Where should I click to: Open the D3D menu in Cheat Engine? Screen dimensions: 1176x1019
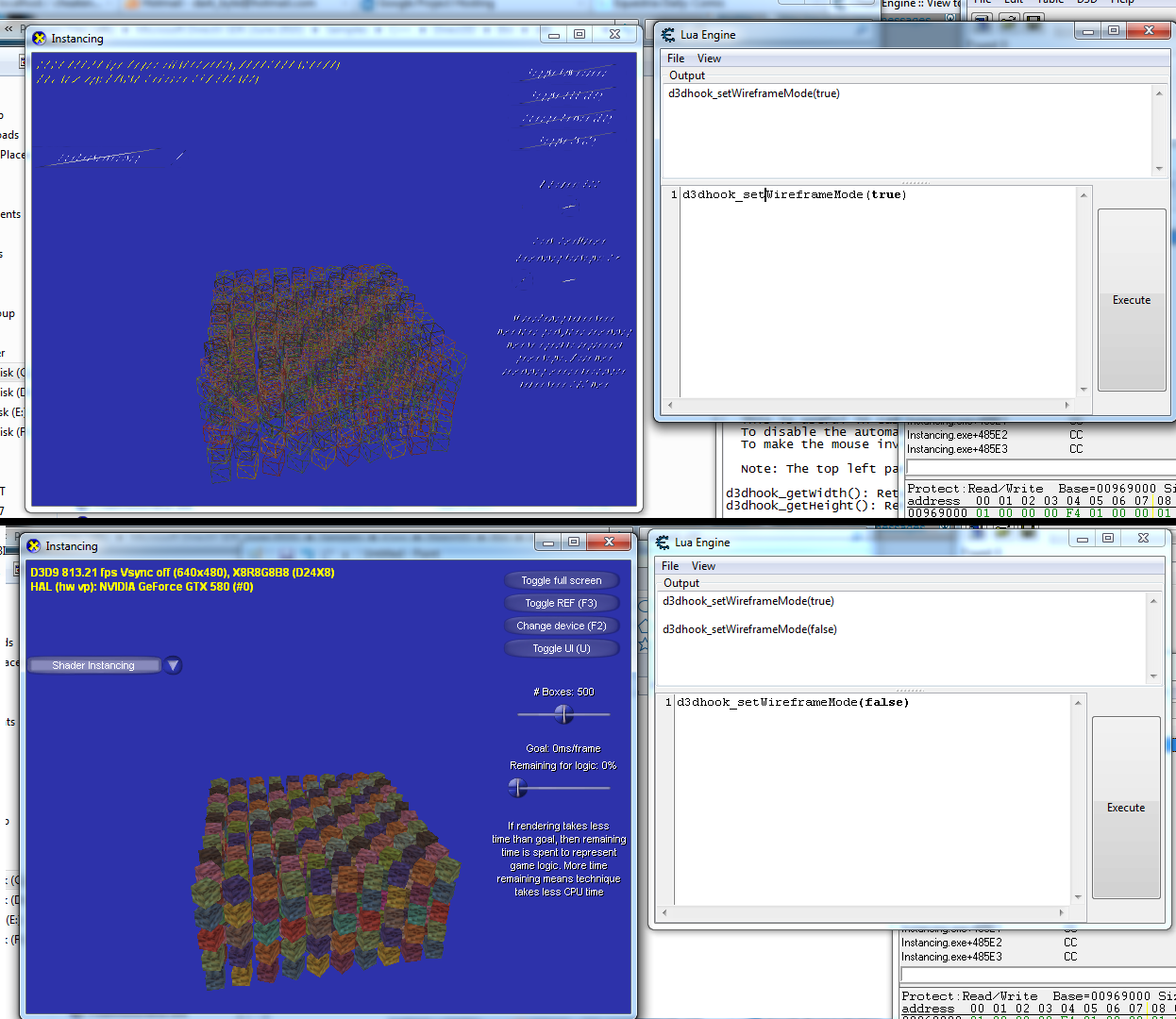point(1087,3)
